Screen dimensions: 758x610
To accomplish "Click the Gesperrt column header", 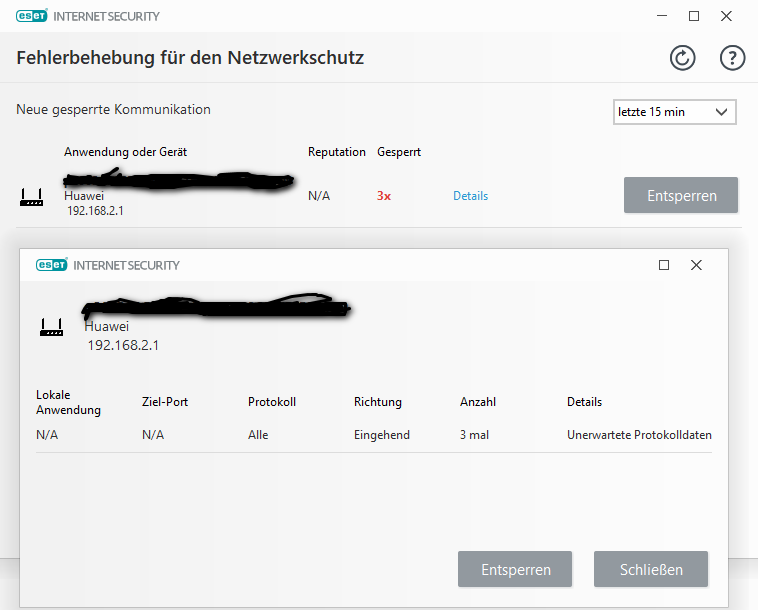I will tap(399, 152).
